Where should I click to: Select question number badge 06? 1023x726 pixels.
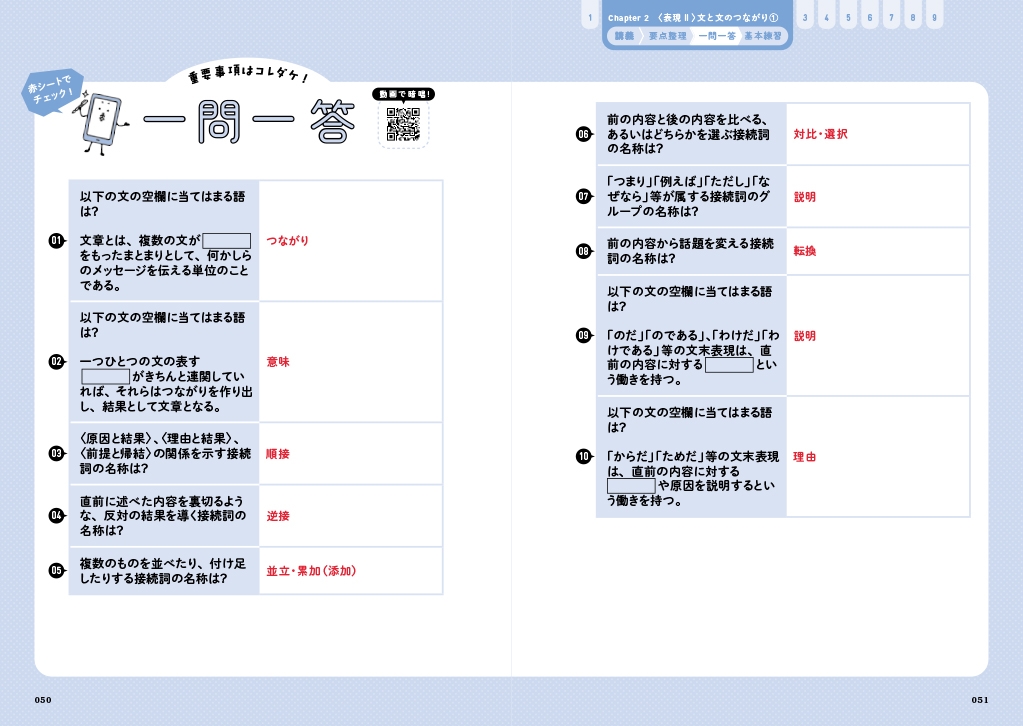tap(584, 134)
